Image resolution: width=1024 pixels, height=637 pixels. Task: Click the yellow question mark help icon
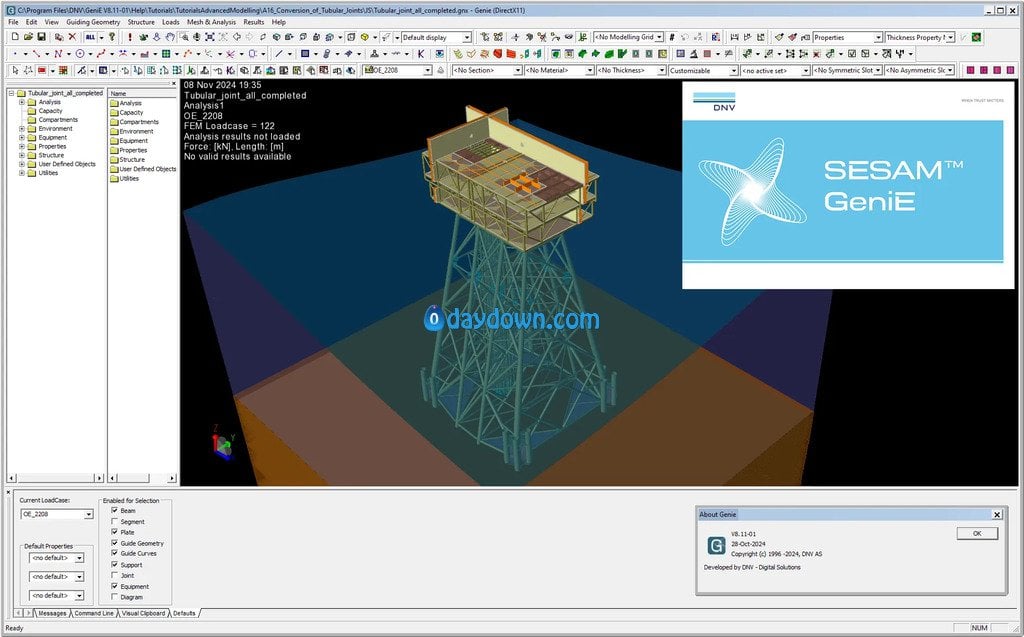coord(112,37)
